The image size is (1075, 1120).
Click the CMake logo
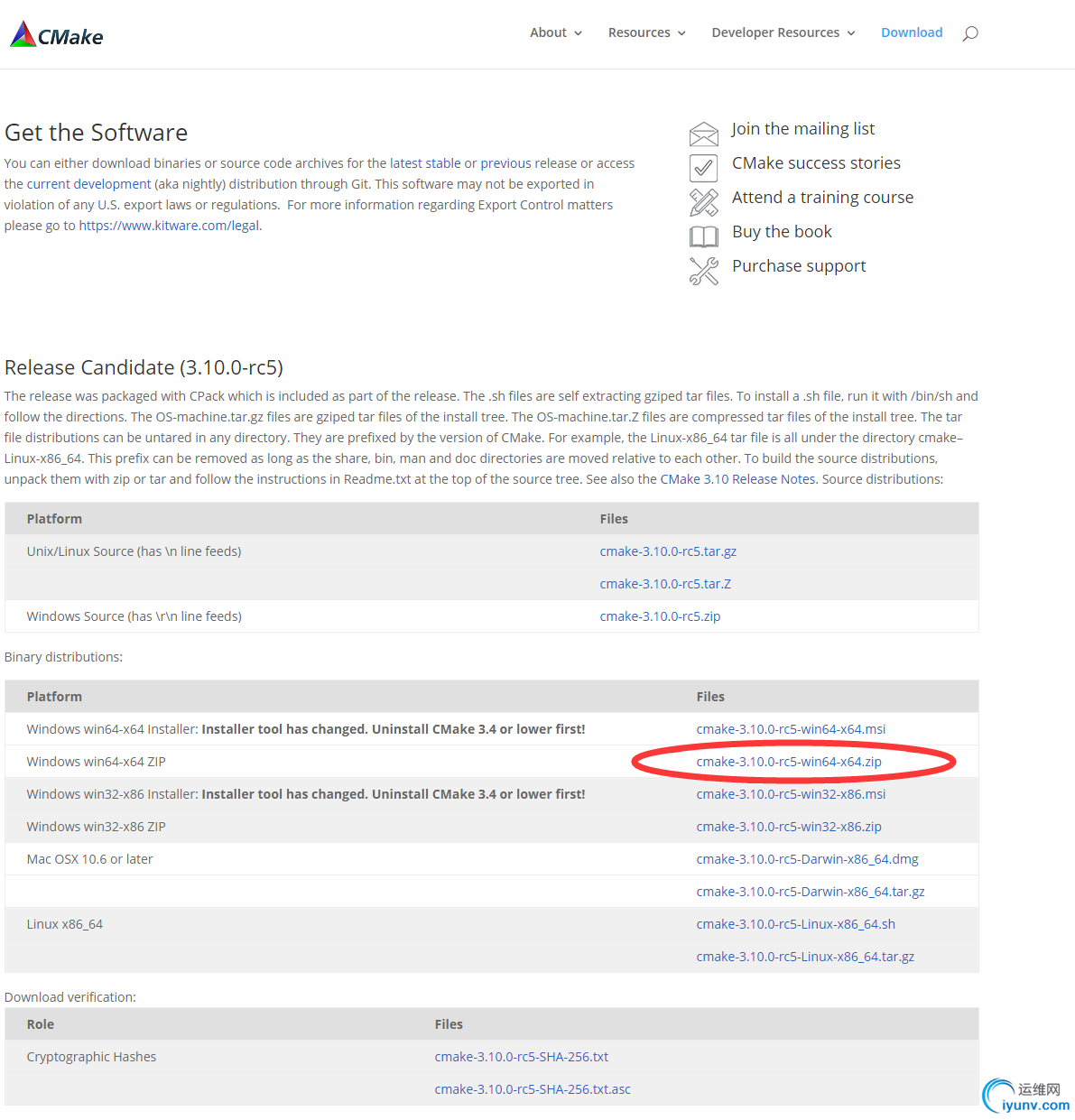point(57,35)
